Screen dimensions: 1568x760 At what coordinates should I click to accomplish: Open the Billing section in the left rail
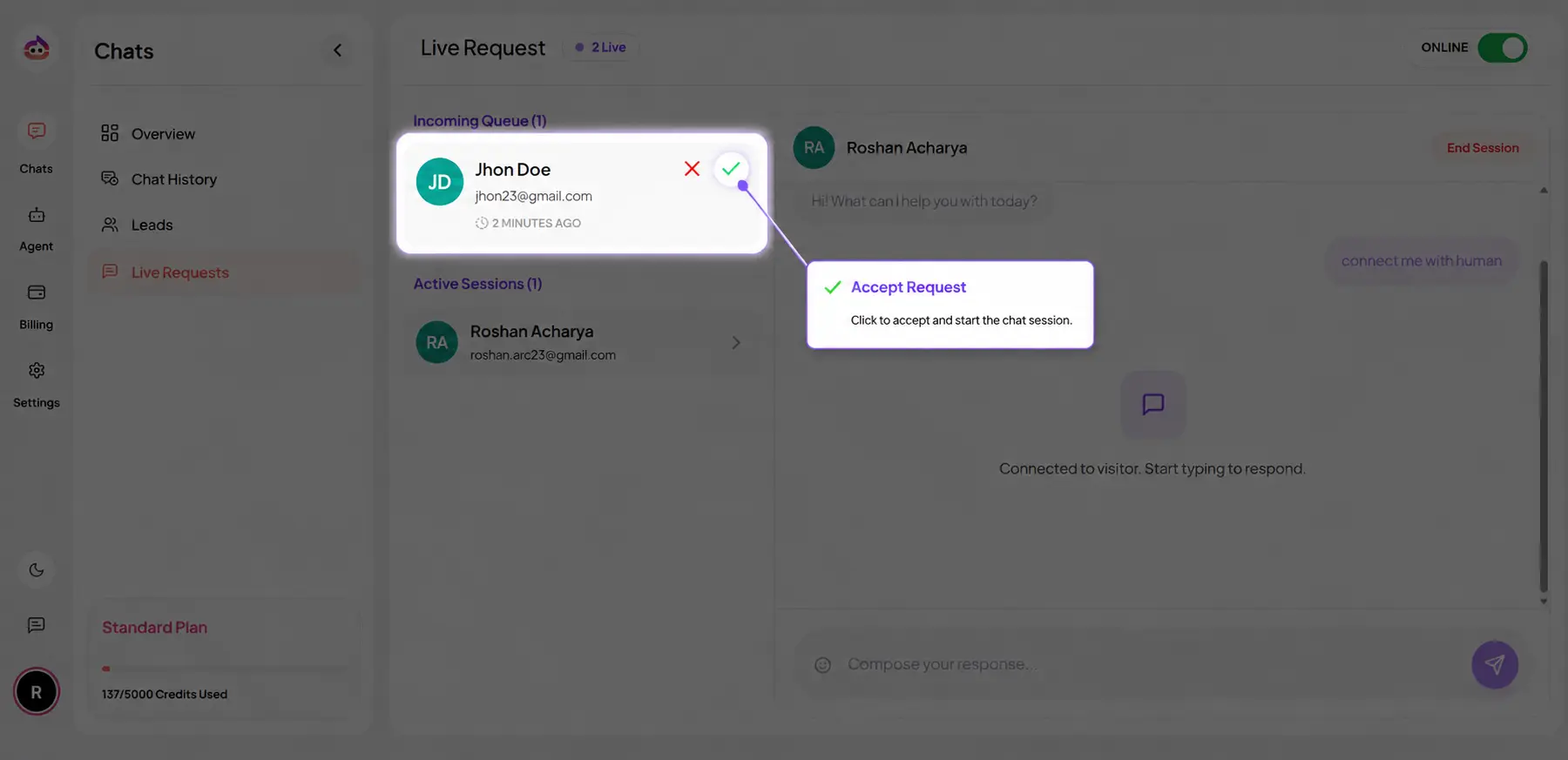tap(37, 306)
